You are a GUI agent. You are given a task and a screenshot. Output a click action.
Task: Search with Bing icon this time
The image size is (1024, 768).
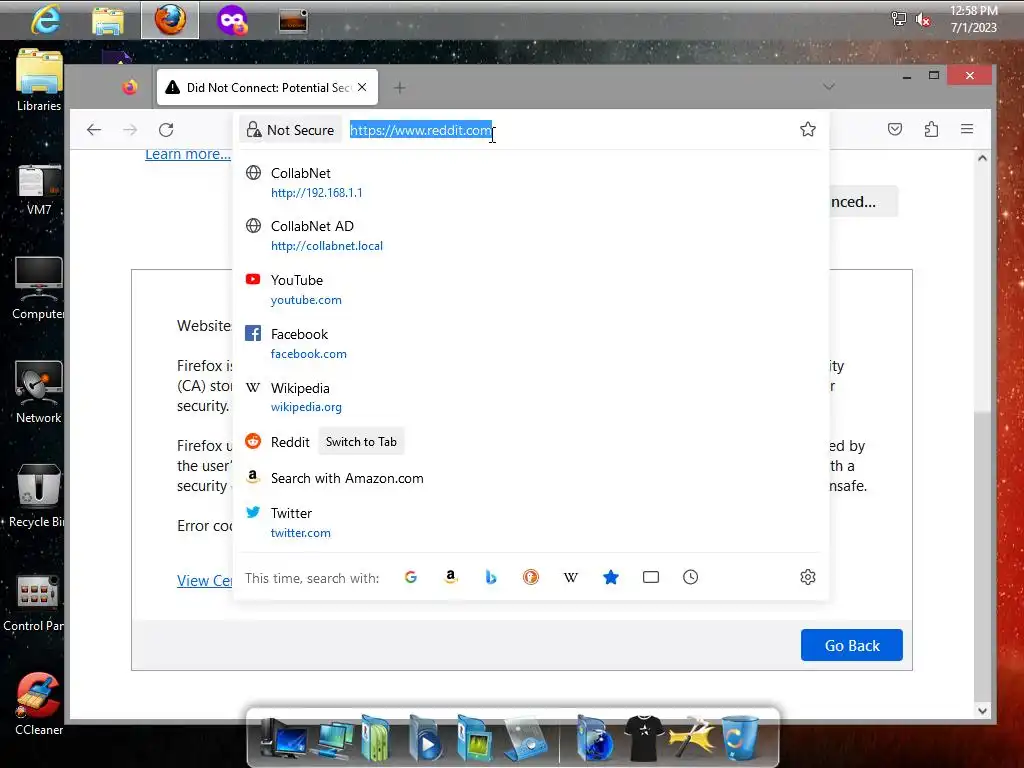490,577
